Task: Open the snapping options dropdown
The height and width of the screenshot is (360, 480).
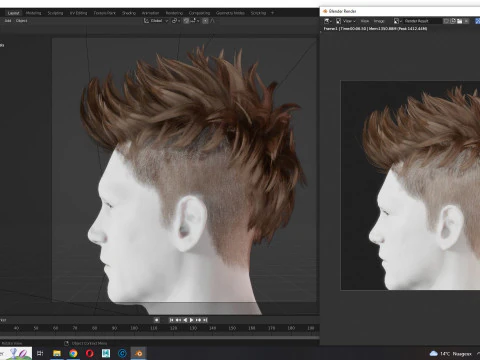Action: [195, 21]
